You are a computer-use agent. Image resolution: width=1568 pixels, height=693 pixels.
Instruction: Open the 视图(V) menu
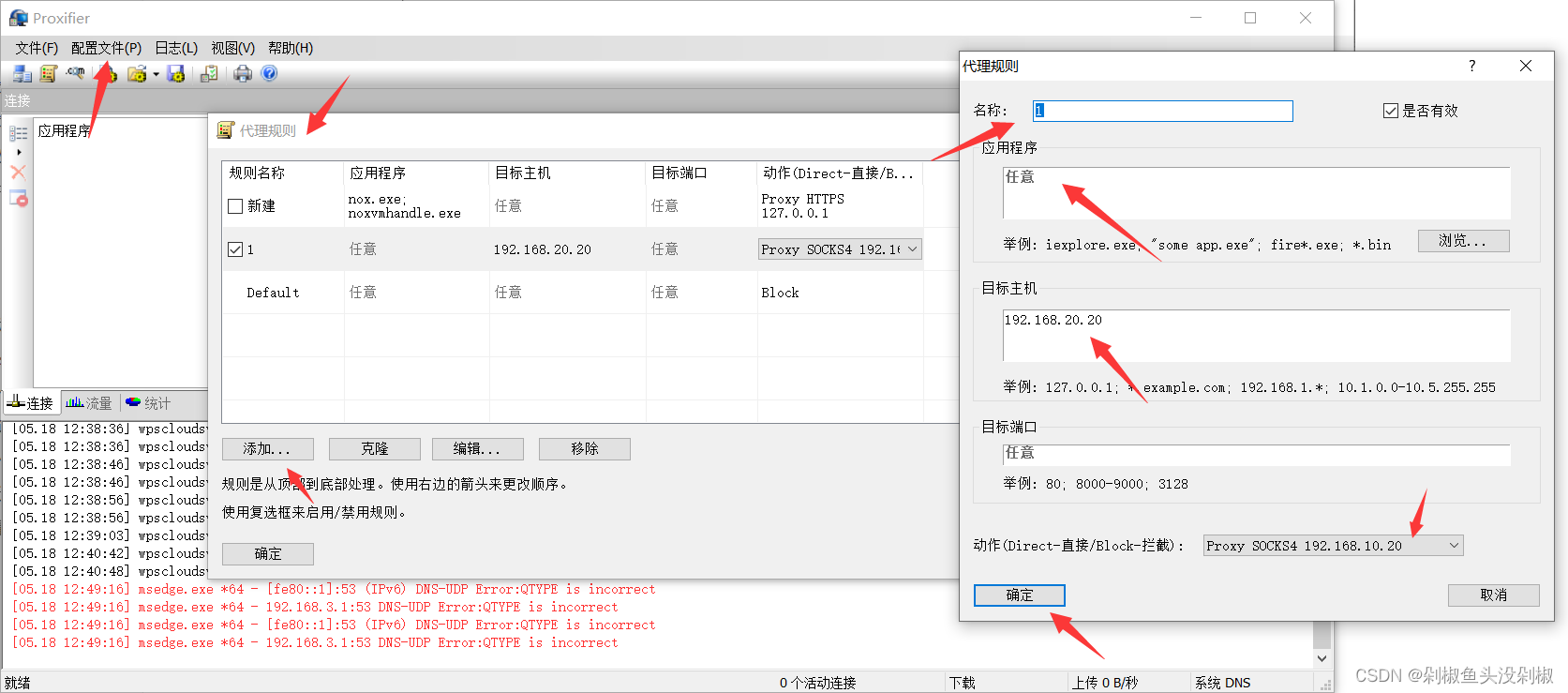232,48
